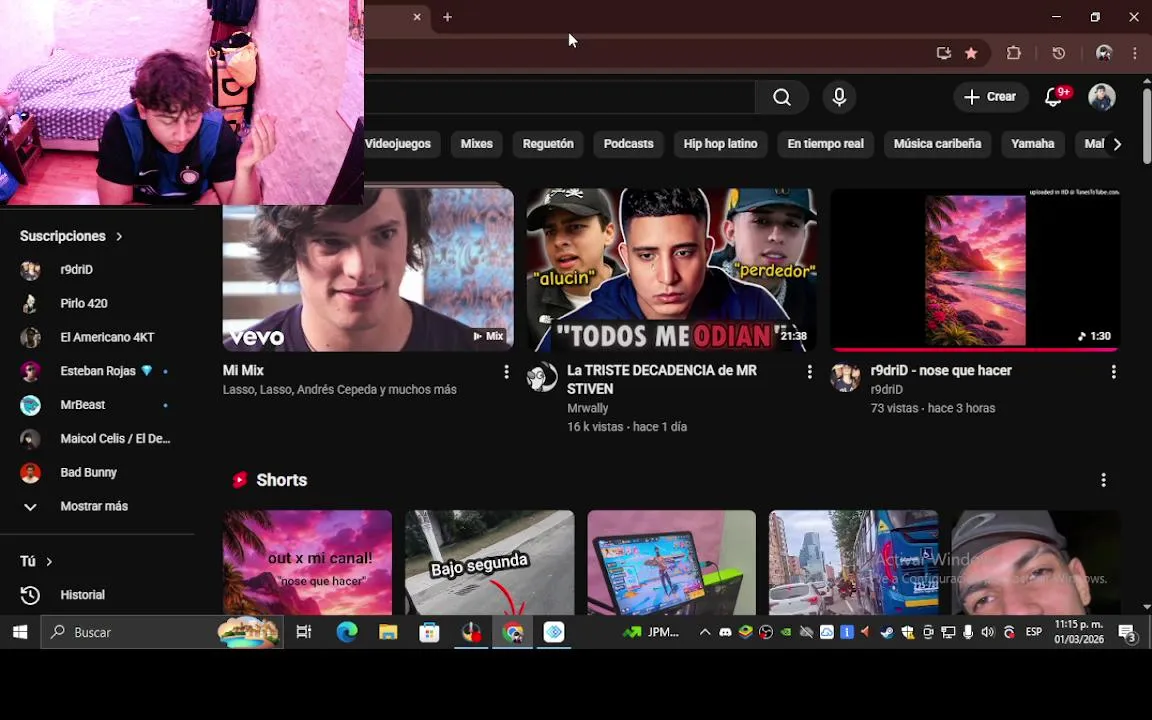
Task: Open options for La TRISTE DECADENCIA video
Action: 810,372
